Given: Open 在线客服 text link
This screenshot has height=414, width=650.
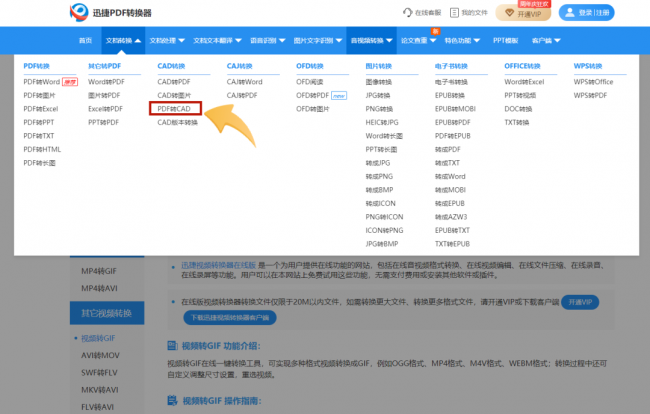Looking at the screenshot, I should 428,12.
